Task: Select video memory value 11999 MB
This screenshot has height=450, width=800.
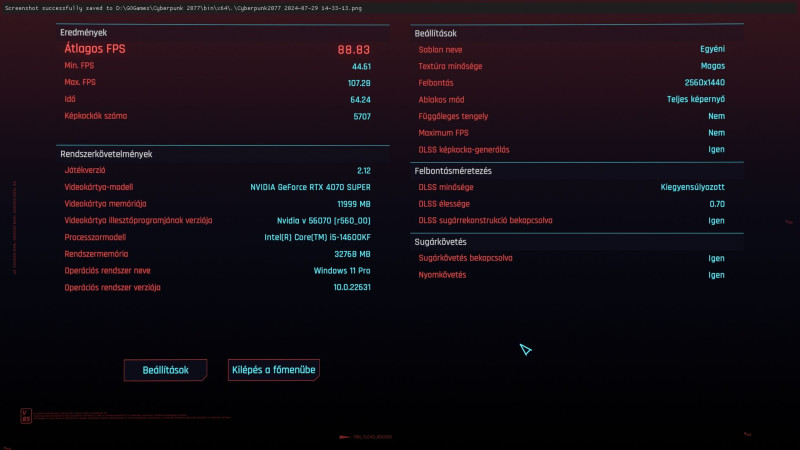Action: point(354,204)
